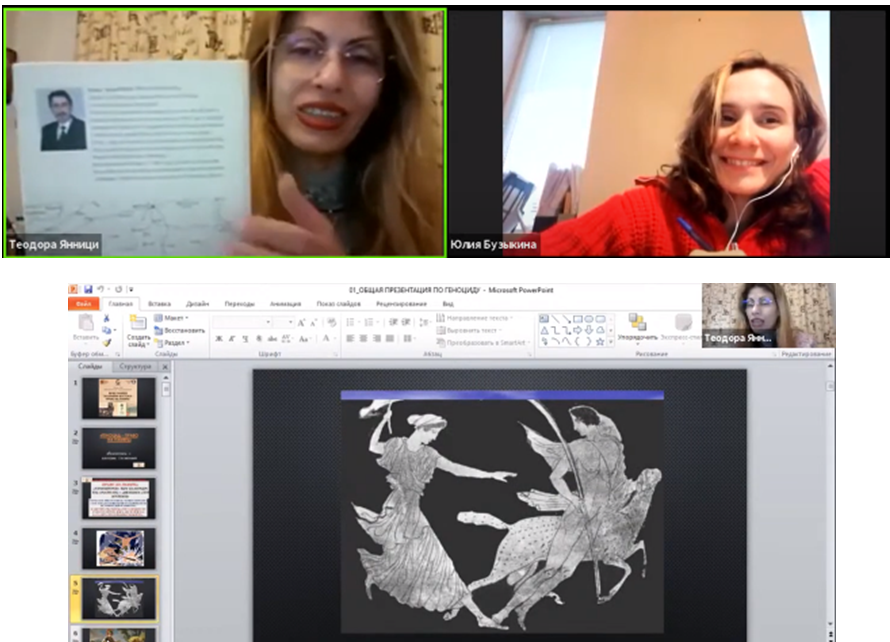Click the Упорядочить arrange icon

[637, 322]
